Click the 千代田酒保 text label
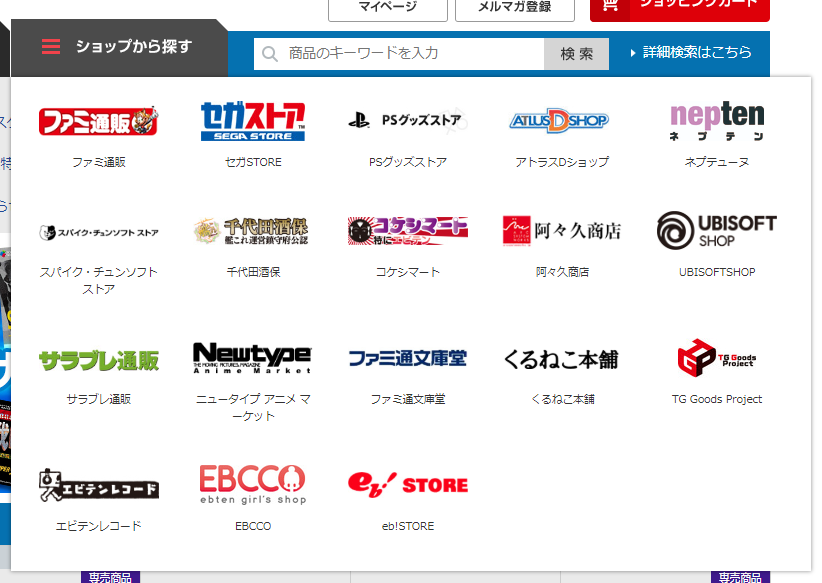The width and height of the screenshot is (822, 583). (x=253, y=272)
